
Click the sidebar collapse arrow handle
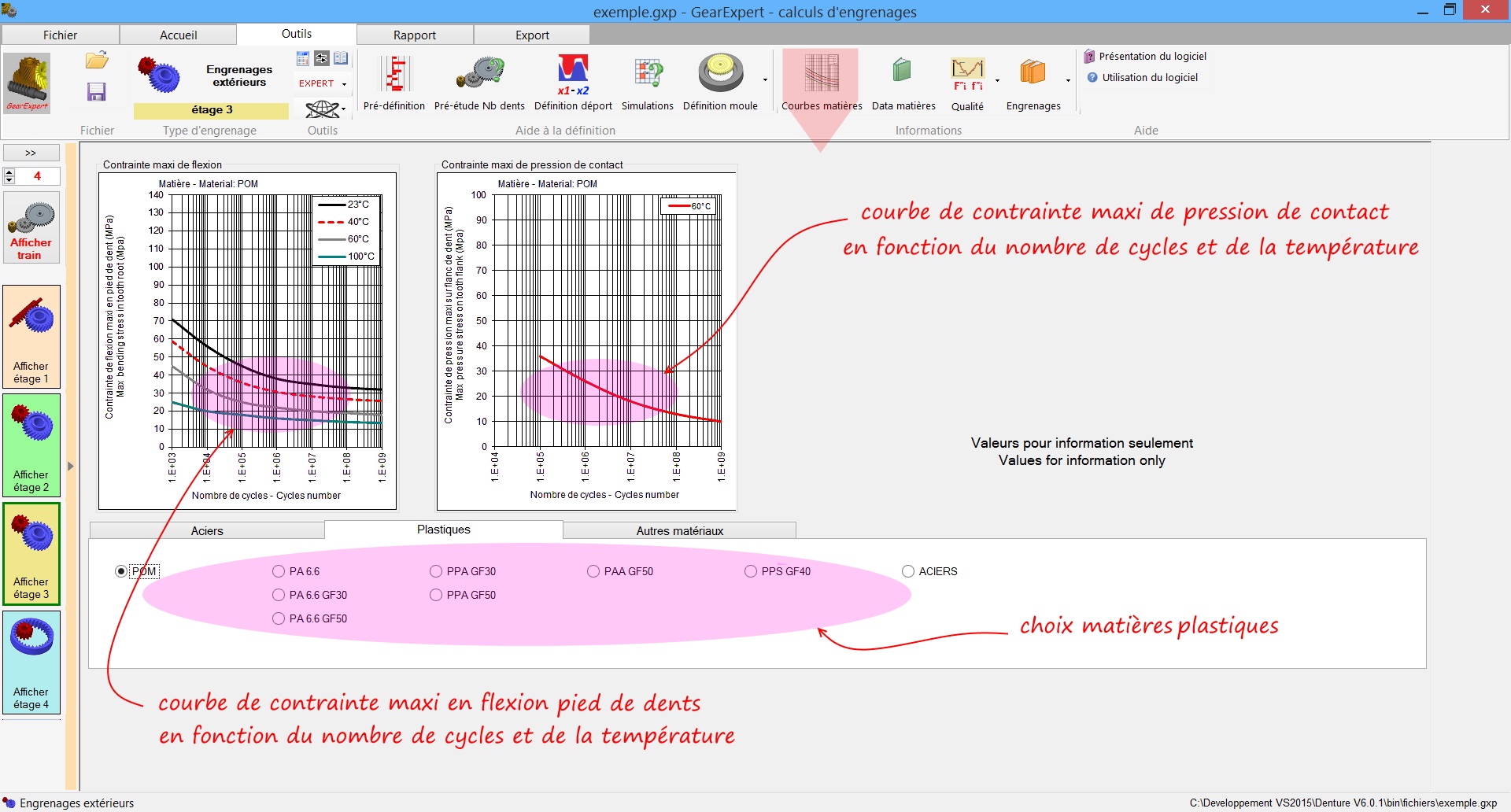(71, 466)
